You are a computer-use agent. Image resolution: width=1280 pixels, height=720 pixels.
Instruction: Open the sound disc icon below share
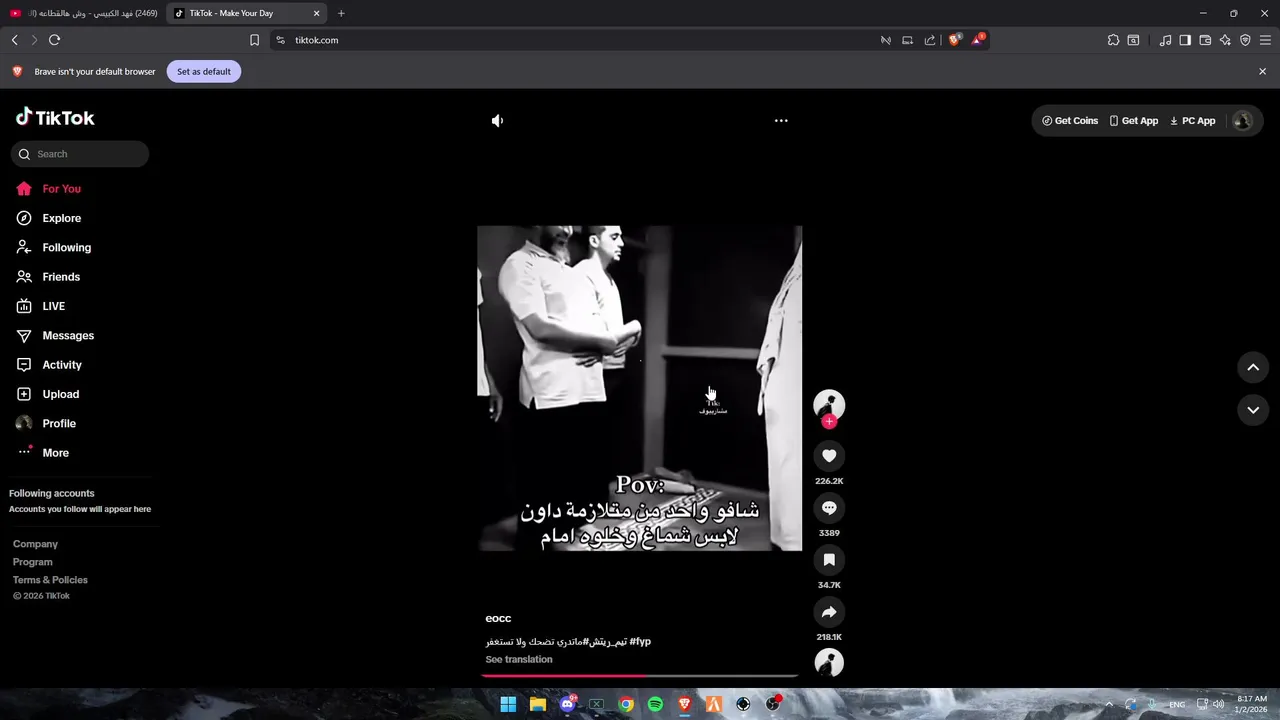[829, 662]
